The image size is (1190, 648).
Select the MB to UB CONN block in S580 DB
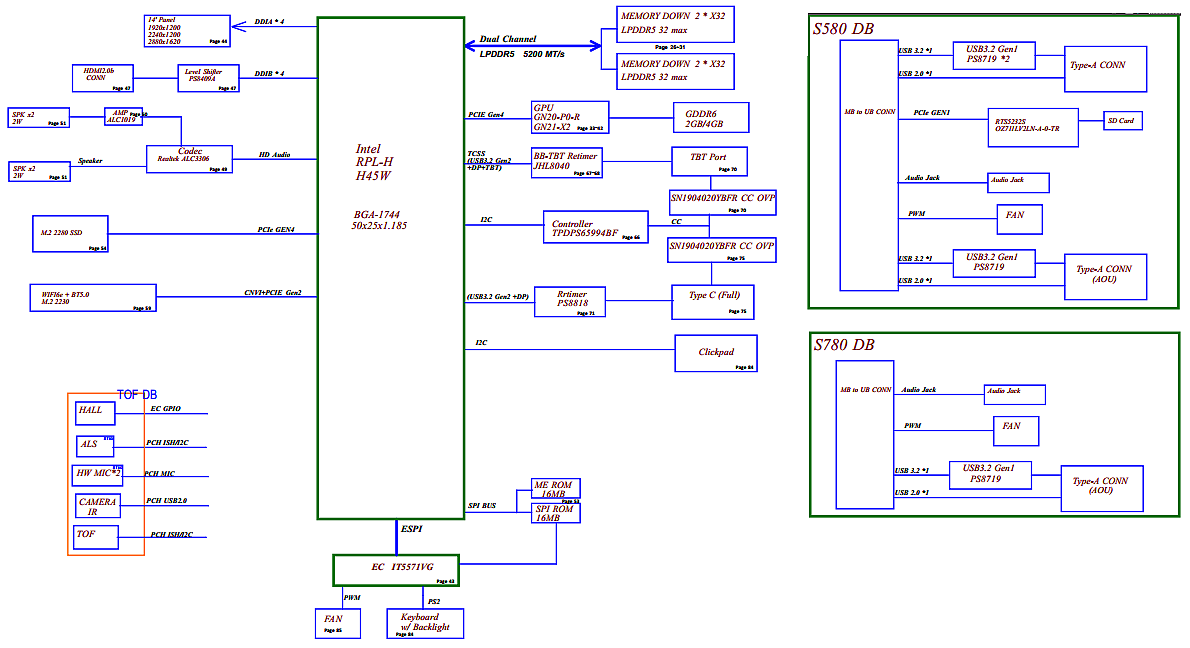pos(869,165)
